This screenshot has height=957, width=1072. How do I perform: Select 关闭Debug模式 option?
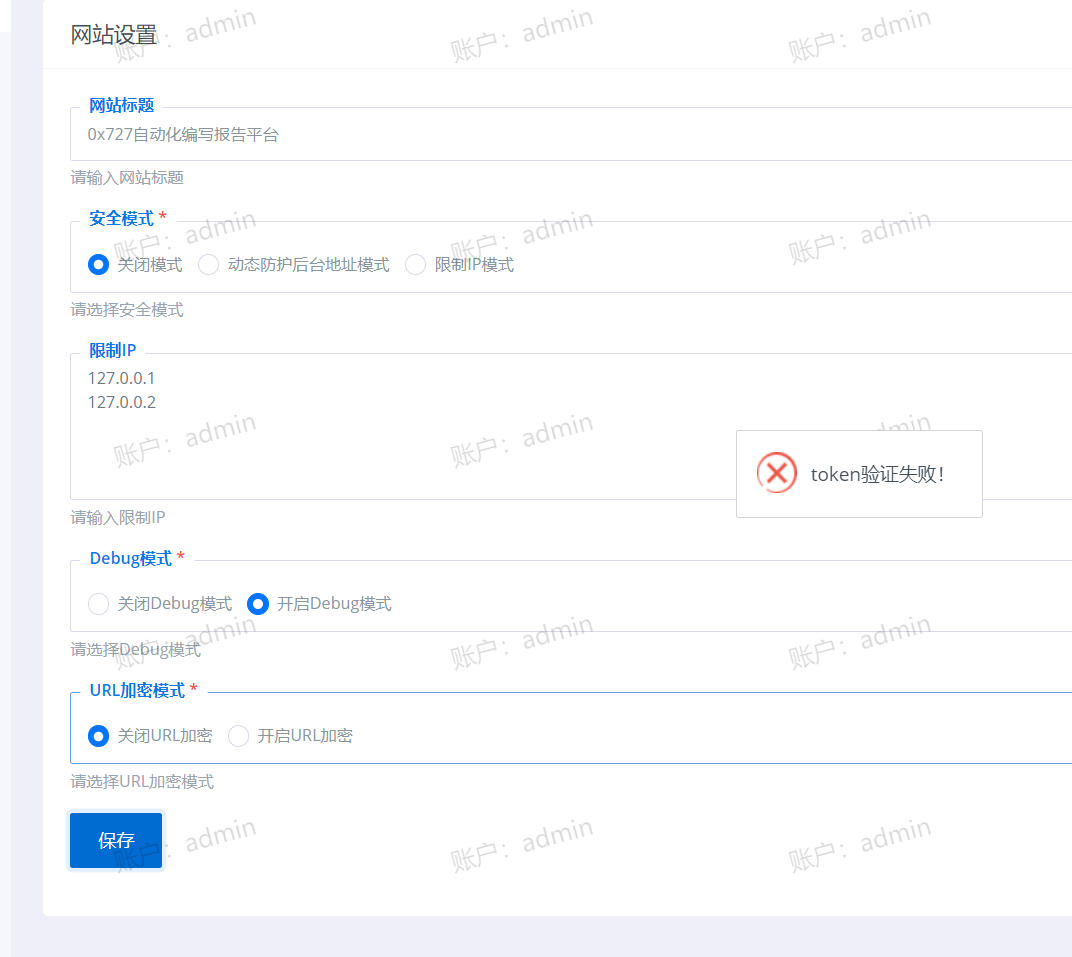pyautogui.click(x=98, y=604)
